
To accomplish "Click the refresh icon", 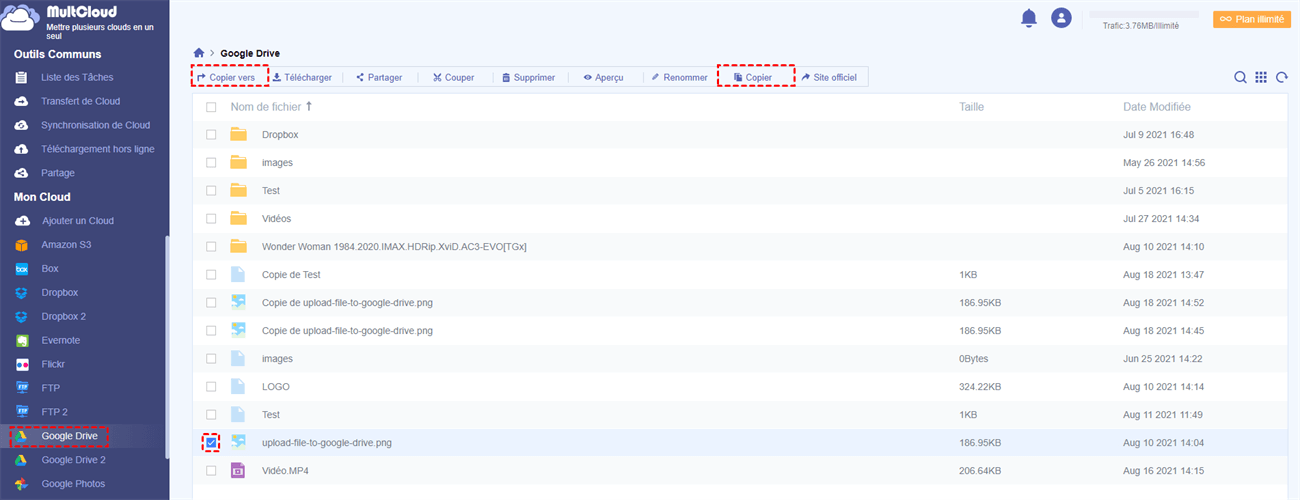I will pyautogui.click(x=1281, y=77).
